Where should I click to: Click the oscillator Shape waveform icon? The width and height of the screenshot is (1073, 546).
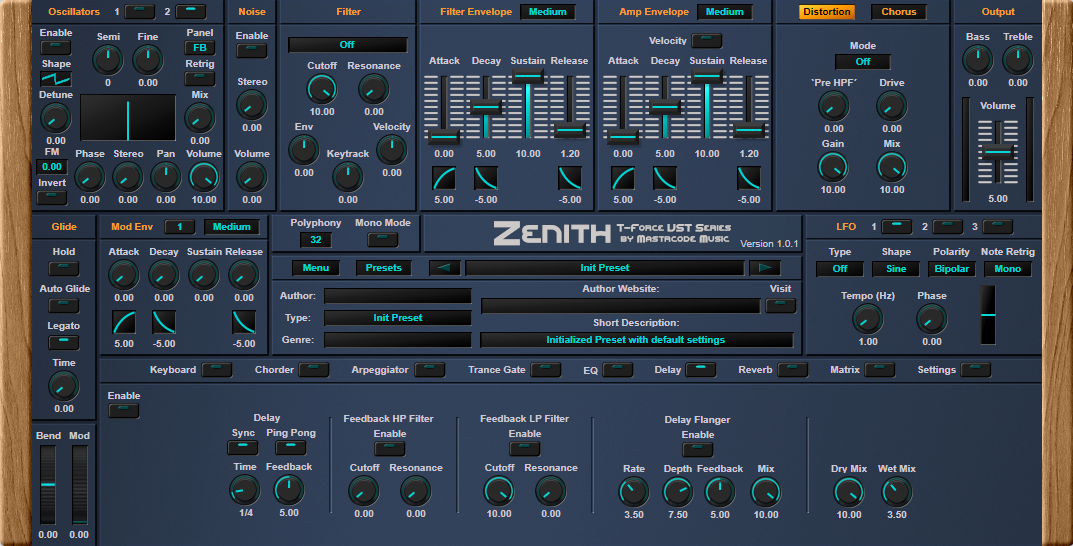(x=56, y=79)
